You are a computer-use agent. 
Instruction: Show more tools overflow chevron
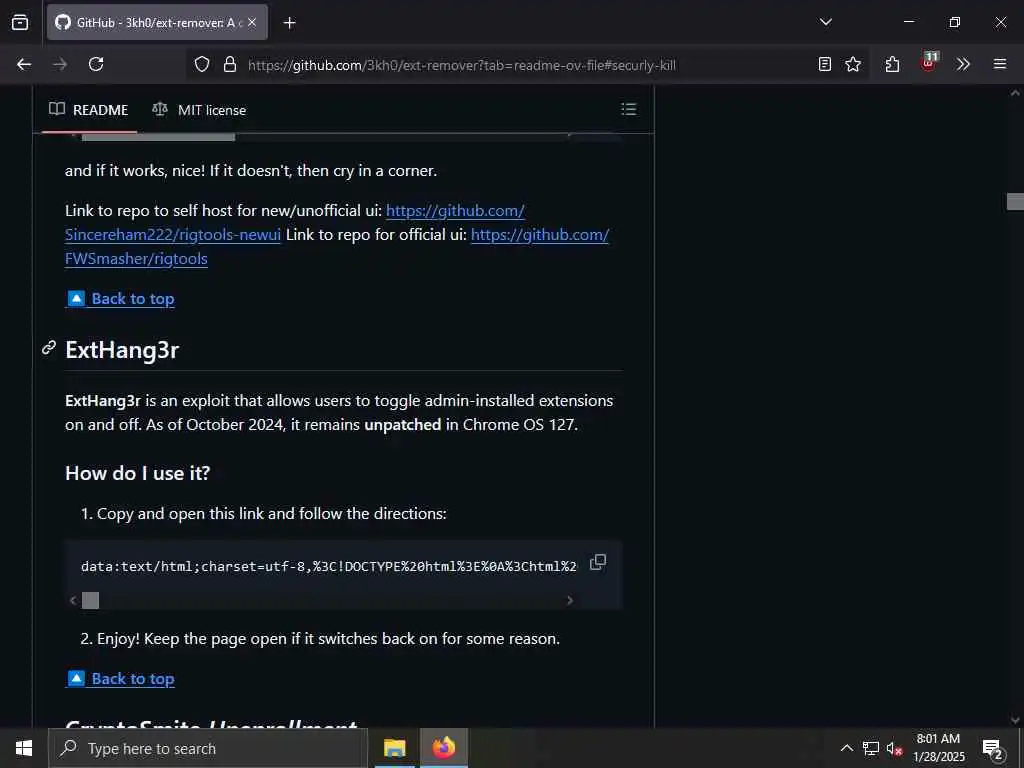click(963, 64)
